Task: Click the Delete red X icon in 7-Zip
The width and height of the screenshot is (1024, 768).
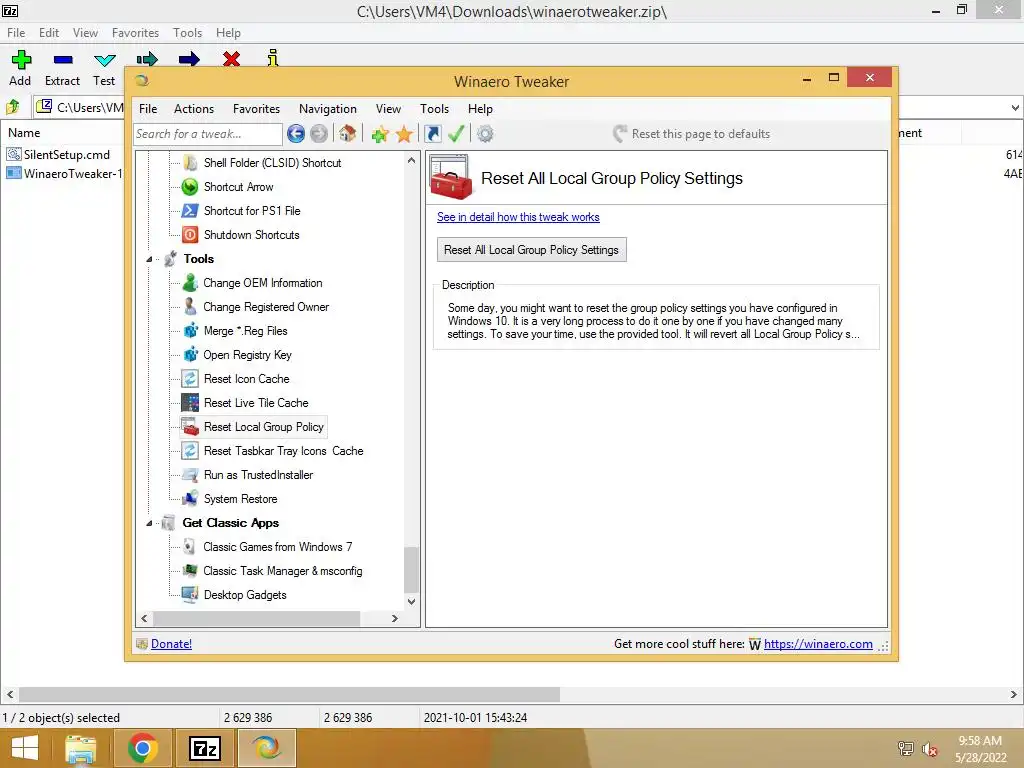Action: [x=231, y=59]
